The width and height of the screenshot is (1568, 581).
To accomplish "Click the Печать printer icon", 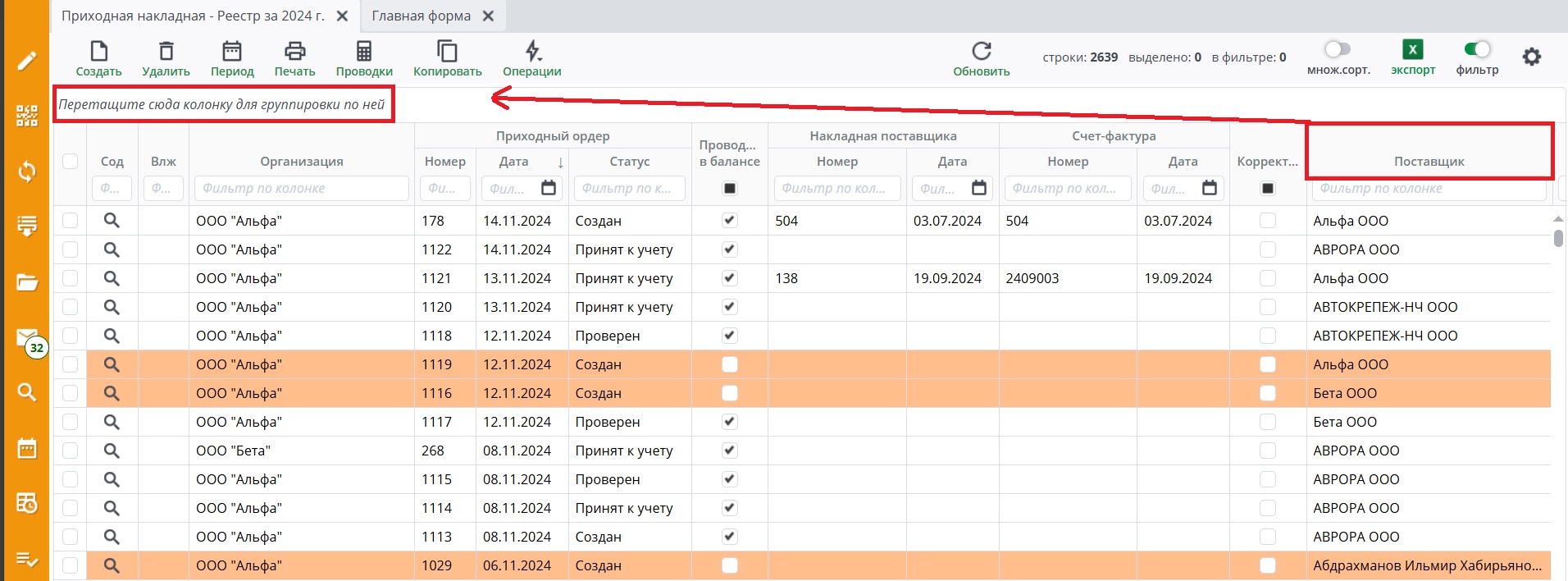I will click(294, 52).
